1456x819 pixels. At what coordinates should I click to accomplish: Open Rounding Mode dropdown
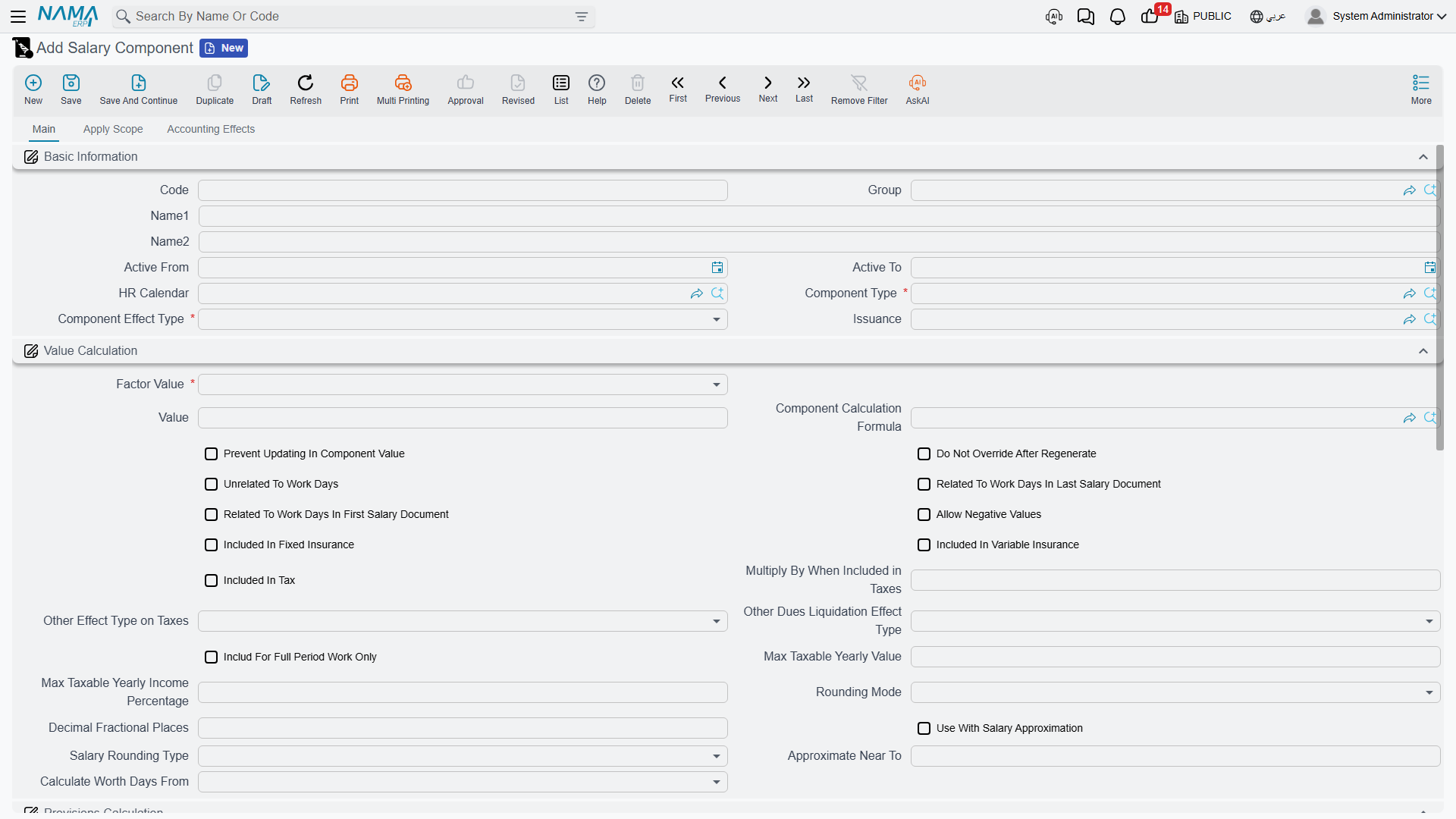[1175, 692]
